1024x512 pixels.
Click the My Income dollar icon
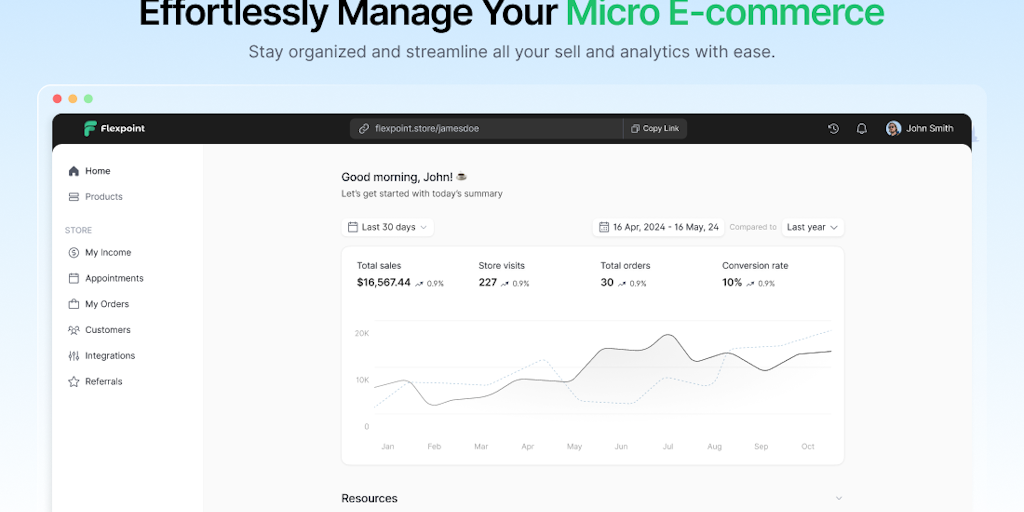click(x=74, y=253)
